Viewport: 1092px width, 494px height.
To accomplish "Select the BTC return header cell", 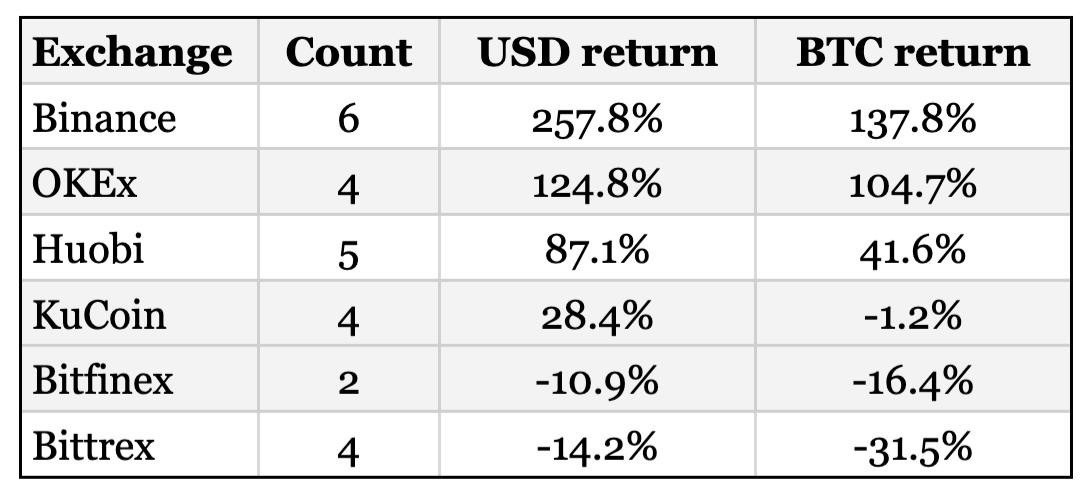I will tap(912, 53).
